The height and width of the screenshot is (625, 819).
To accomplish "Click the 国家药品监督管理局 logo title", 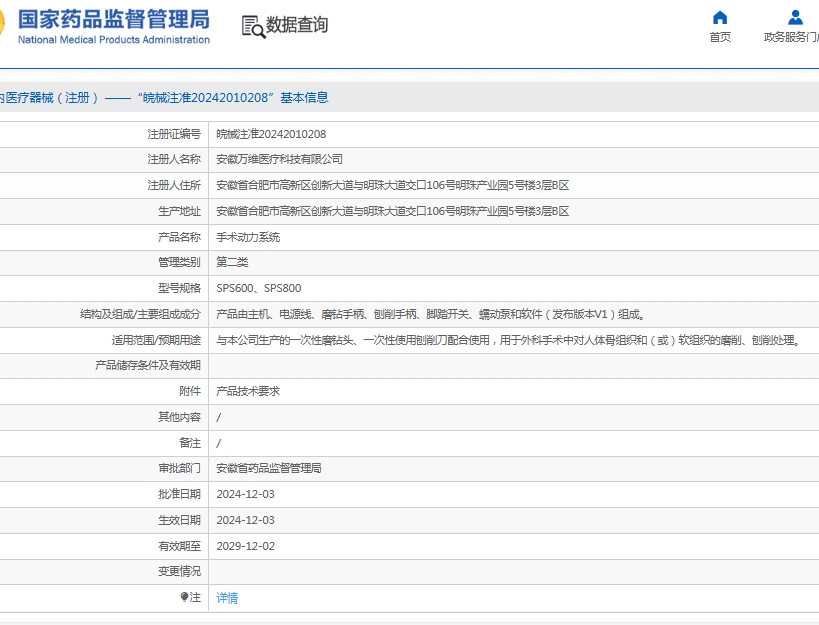I will [114, 19].
